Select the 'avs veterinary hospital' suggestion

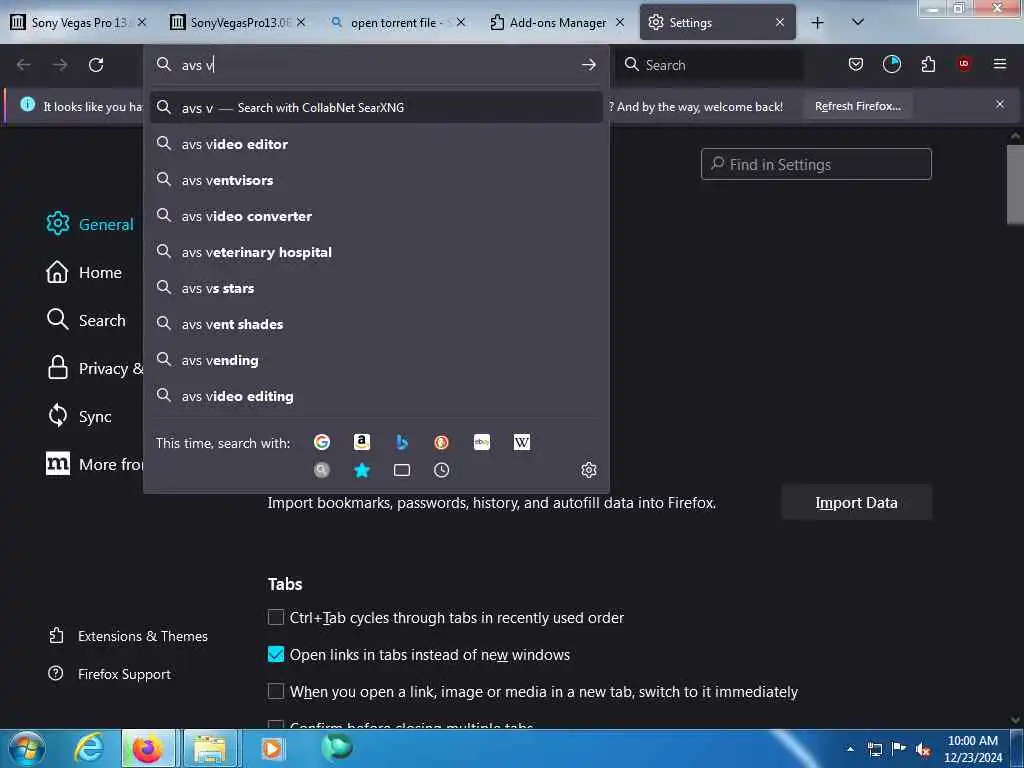pyautogui.click(x=376, y=252)
